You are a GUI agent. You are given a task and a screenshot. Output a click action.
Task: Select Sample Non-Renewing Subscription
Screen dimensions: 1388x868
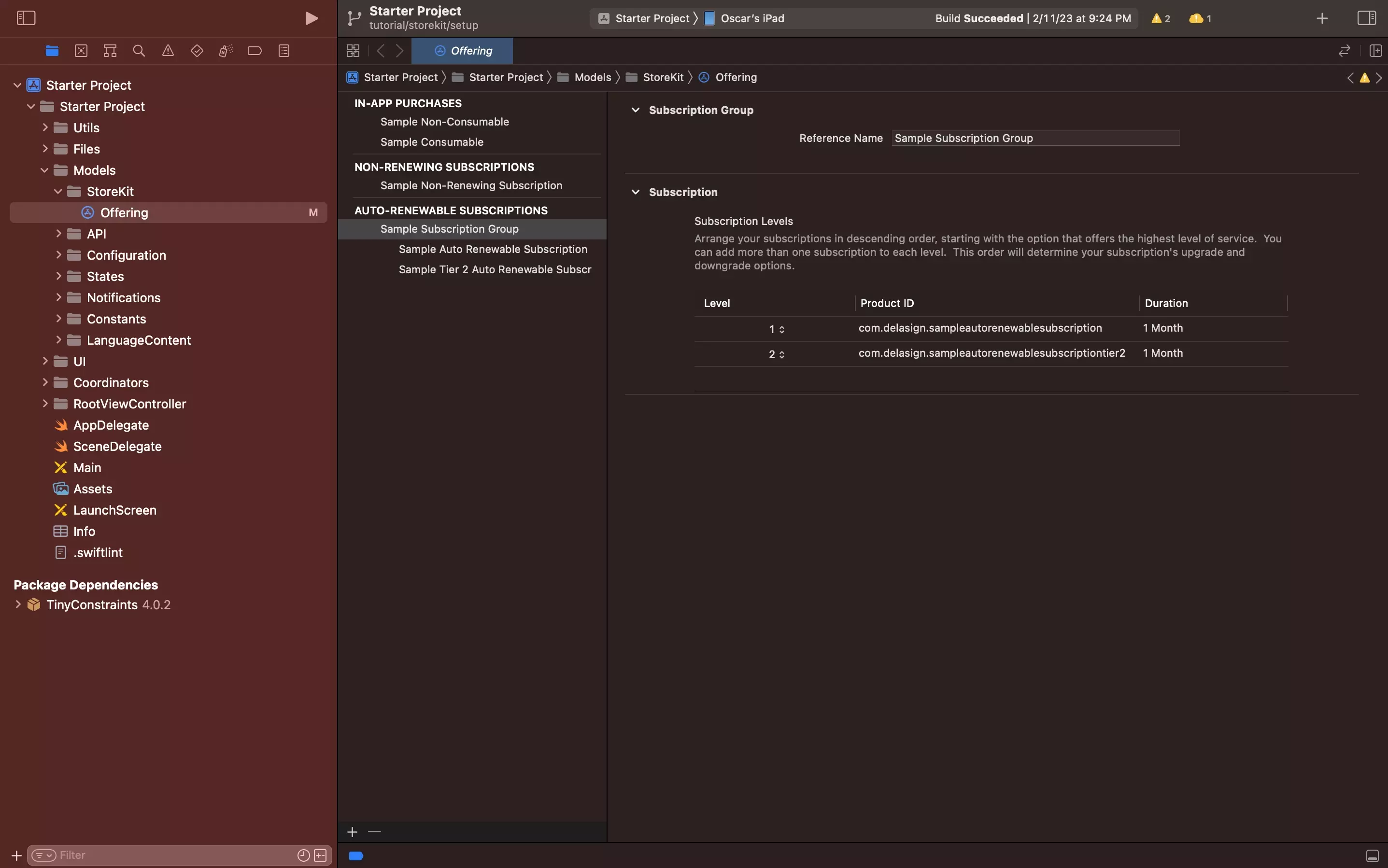[x=471, y=185]
